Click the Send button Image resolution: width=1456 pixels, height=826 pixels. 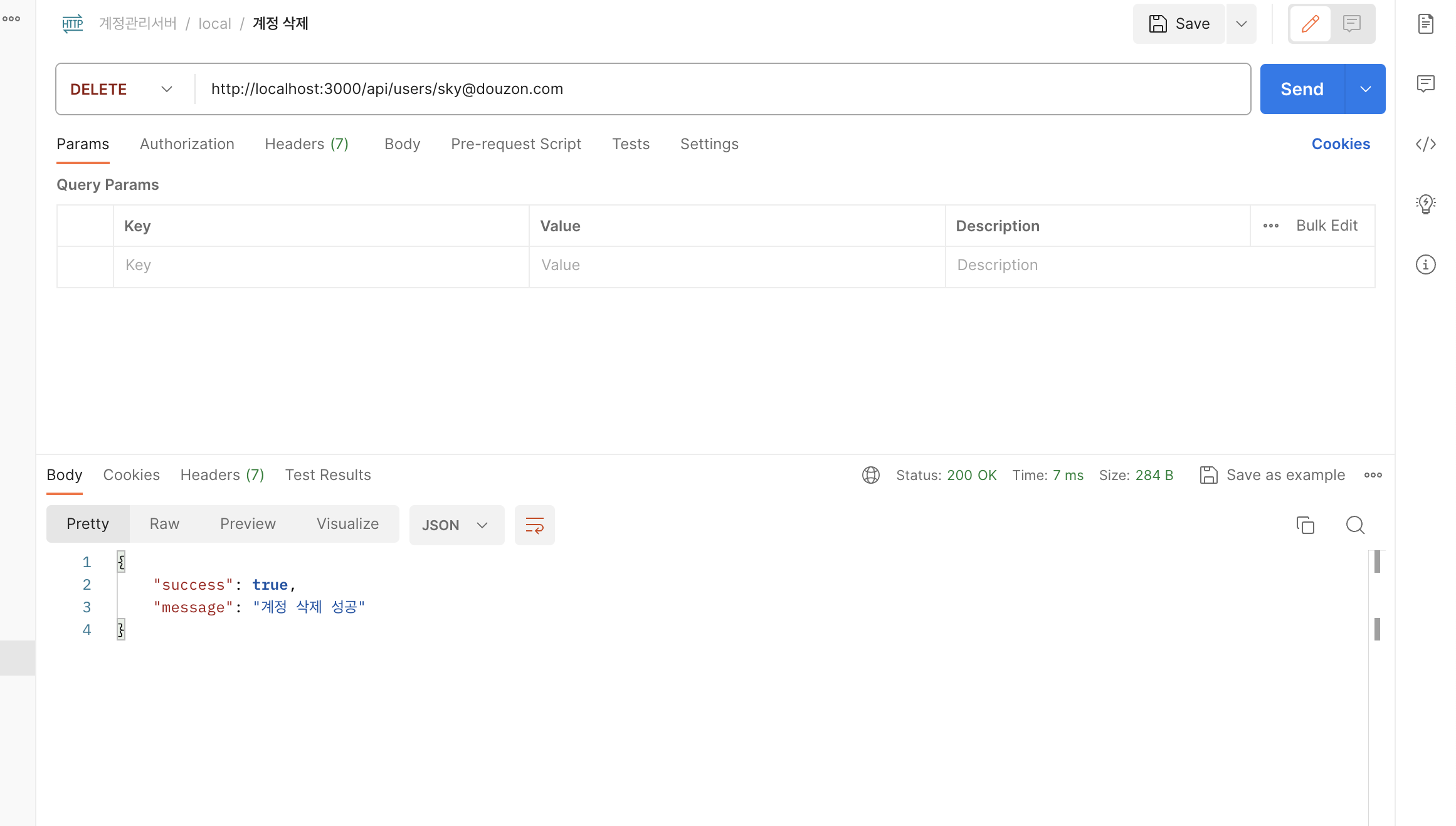(1302, 89)
